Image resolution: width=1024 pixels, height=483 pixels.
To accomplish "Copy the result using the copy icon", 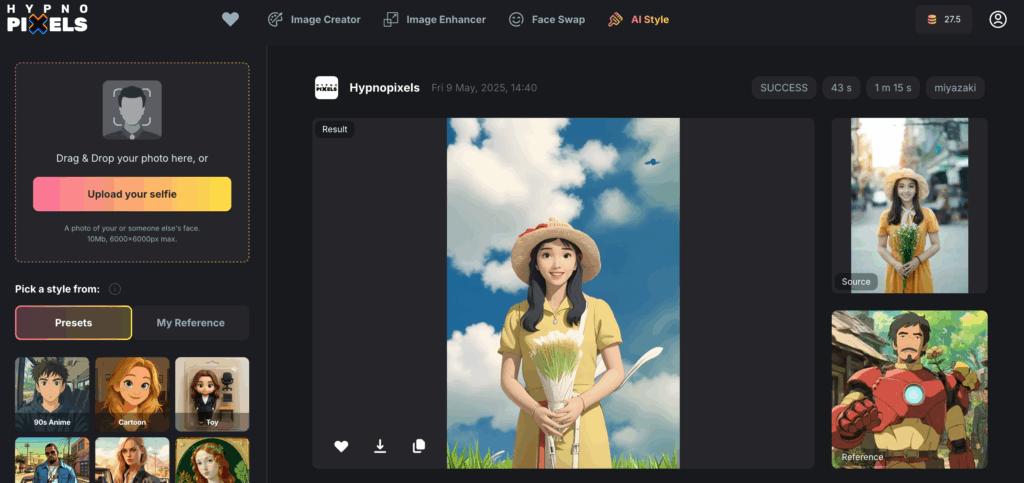I will point(419,446).
